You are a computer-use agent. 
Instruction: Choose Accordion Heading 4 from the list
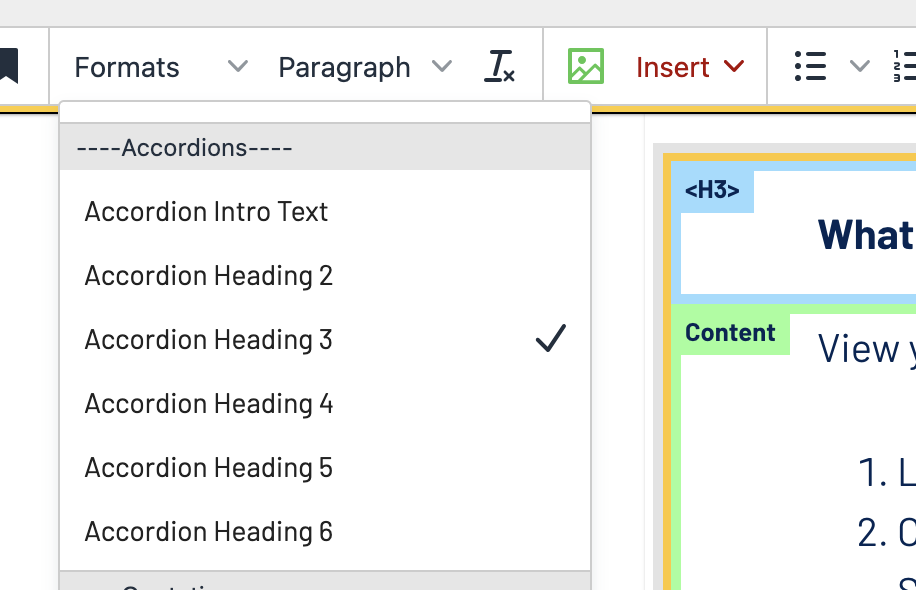209,404
